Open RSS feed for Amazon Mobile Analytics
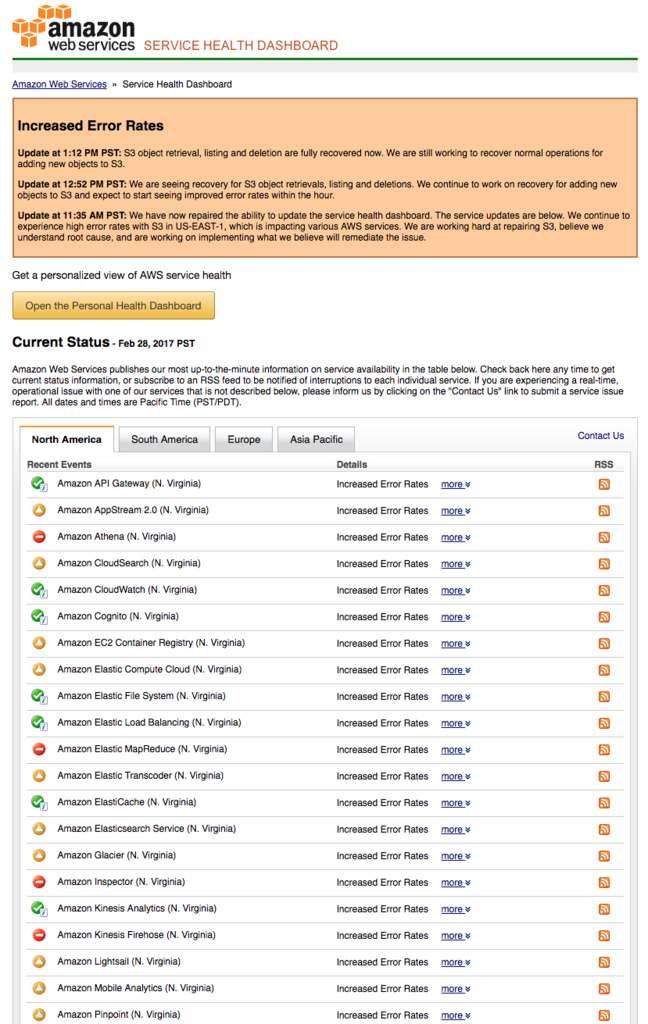This screenshot has height=1024, width=648. coord(604,989)
